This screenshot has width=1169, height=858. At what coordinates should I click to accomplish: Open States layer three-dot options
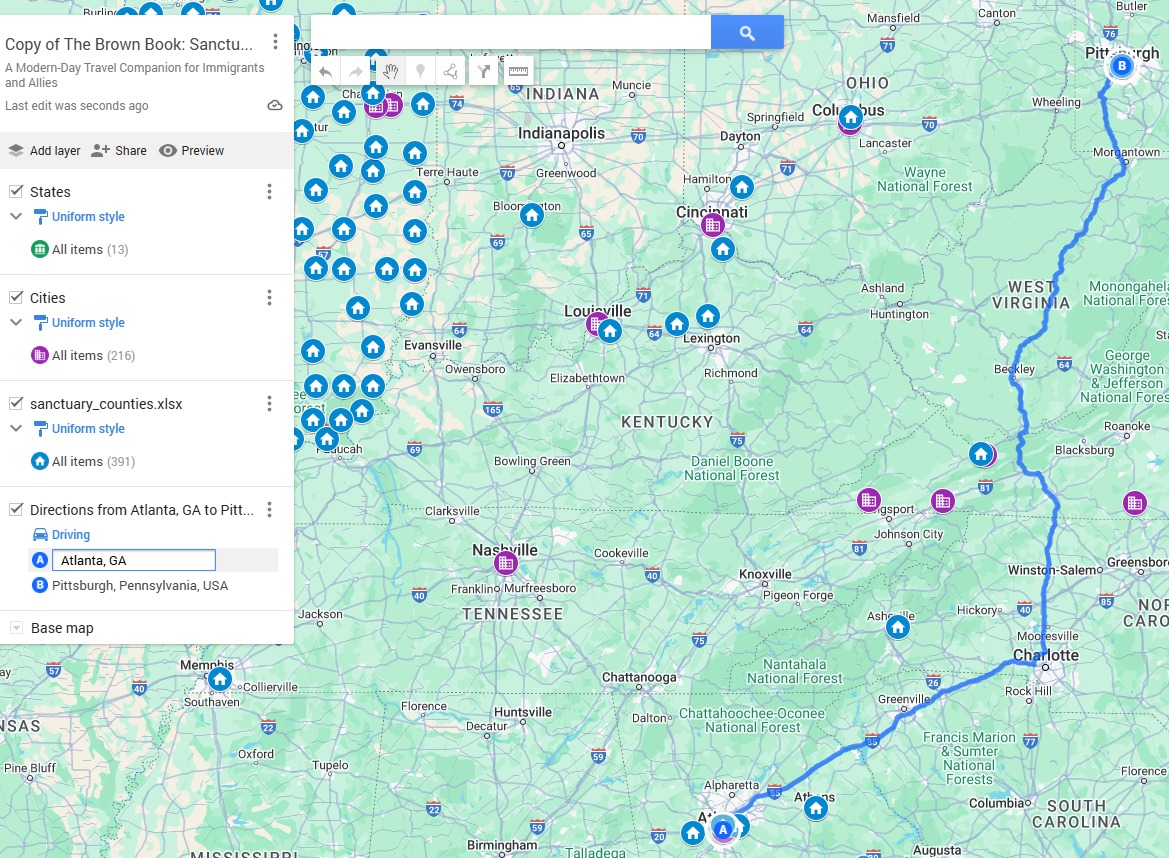click(x=269, y=192)
